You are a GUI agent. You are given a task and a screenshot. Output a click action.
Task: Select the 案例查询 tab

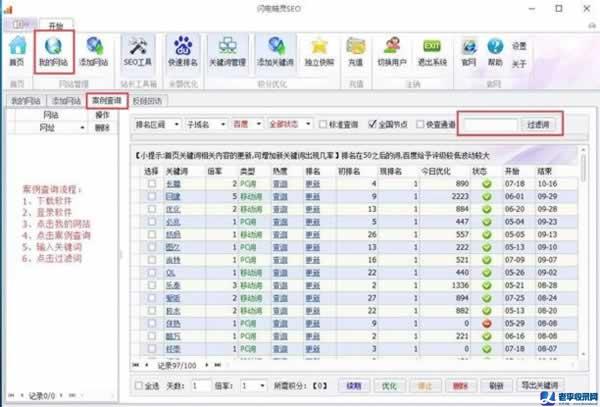(x=107, y=101)
